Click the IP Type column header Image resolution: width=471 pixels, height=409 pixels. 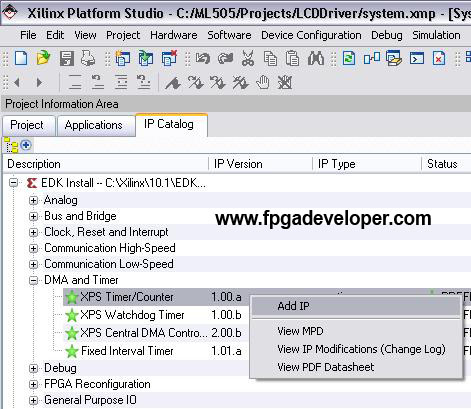tap(367, 164)
